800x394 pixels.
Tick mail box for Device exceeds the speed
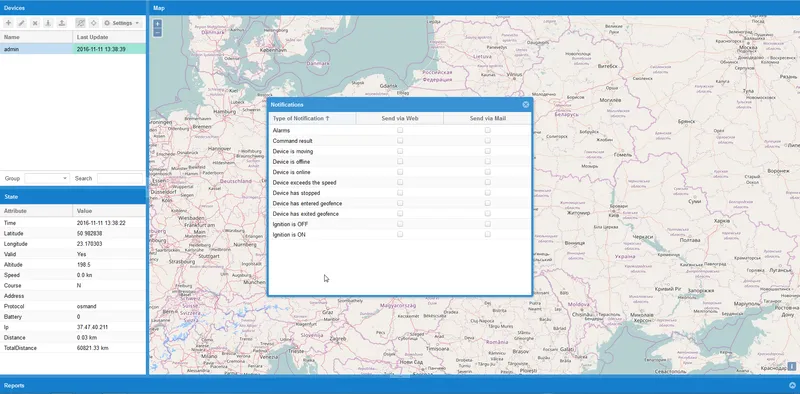[488, 182]
